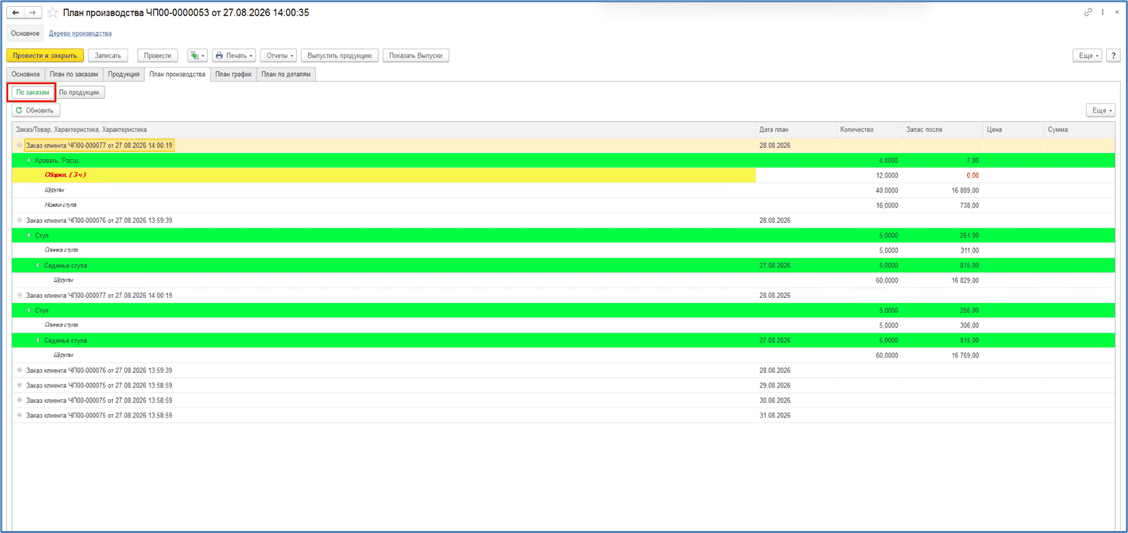This screenshot has width=1128, height=533.
Task: Click the Провести и закрыть button
Action: [45, 55]
